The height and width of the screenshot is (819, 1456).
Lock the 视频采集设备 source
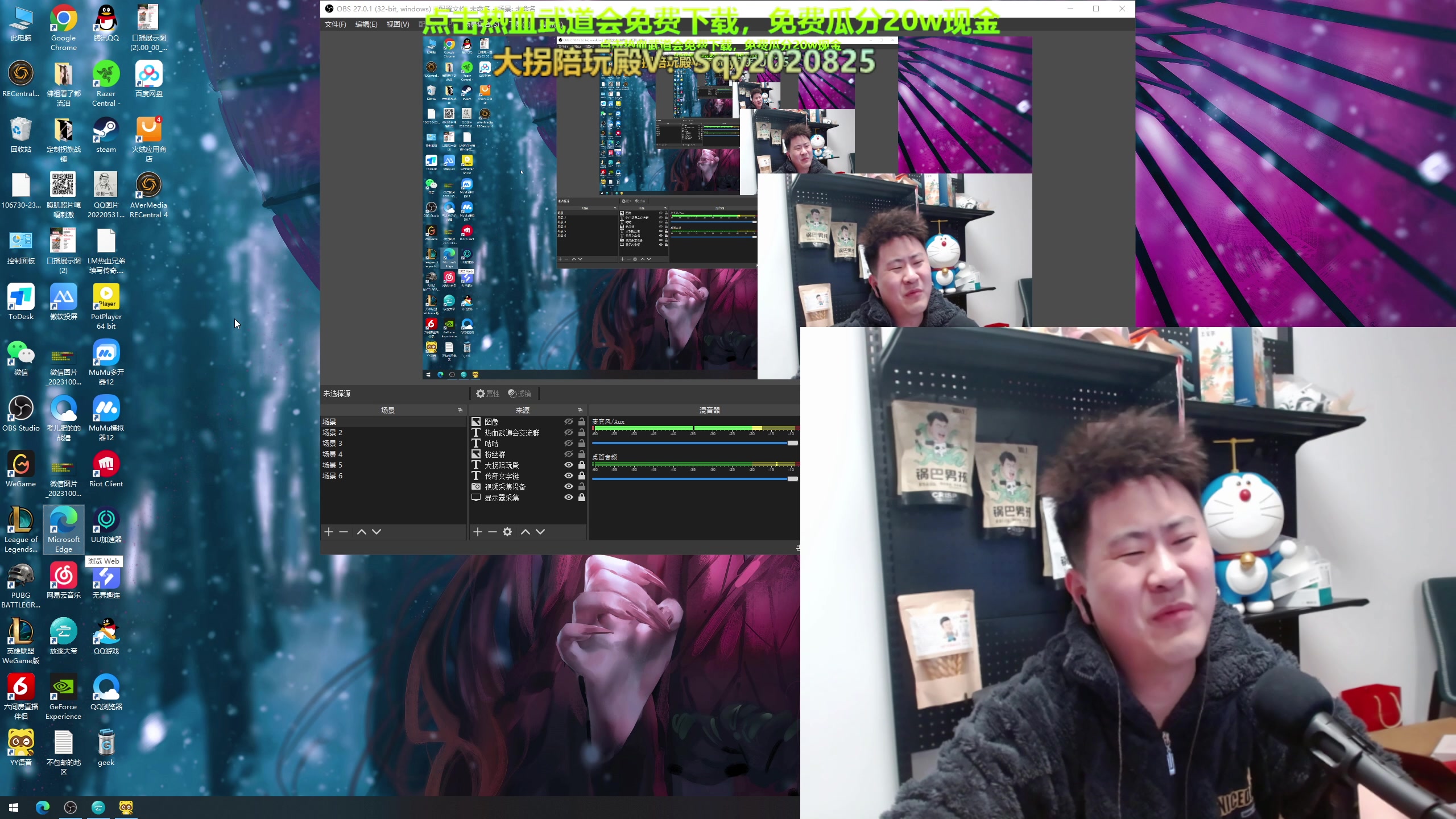(581, 487)
